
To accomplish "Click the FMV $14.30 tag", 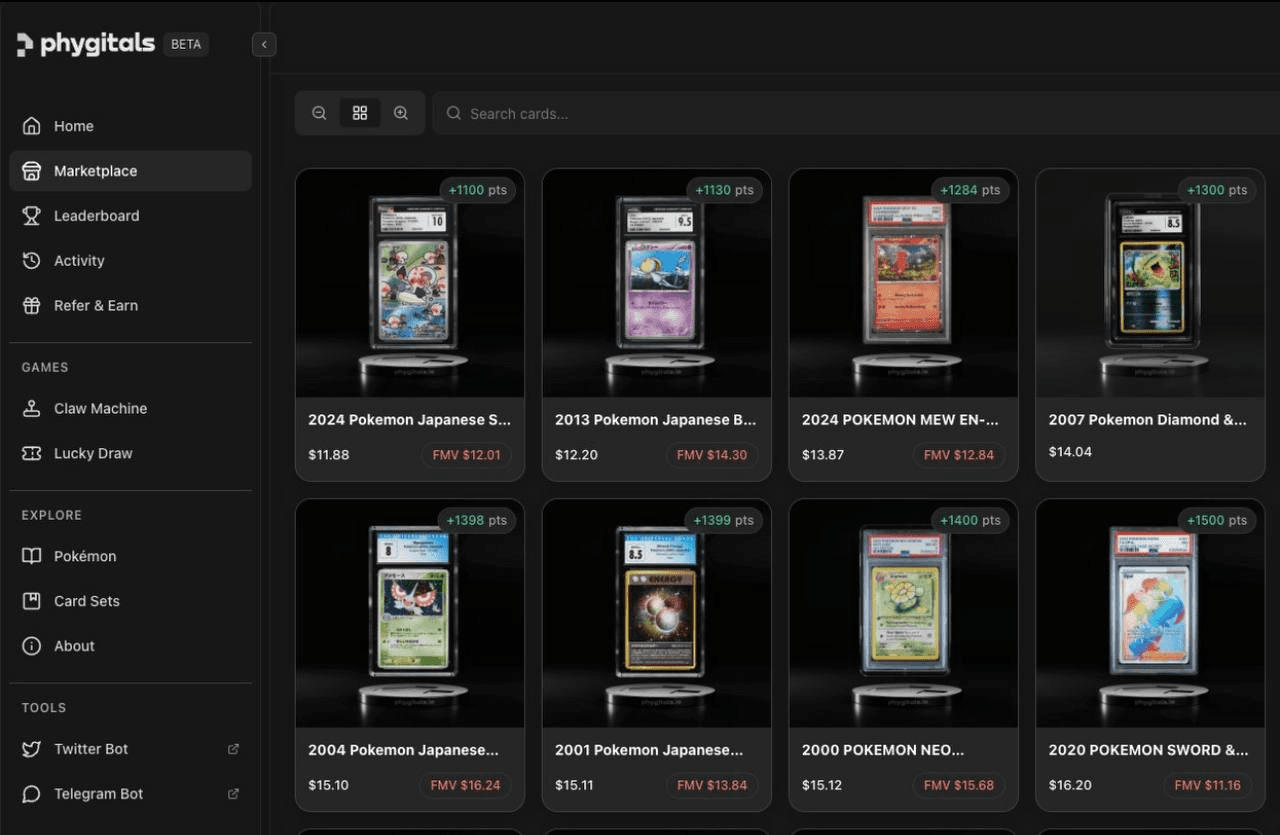I will pos(712,455).
